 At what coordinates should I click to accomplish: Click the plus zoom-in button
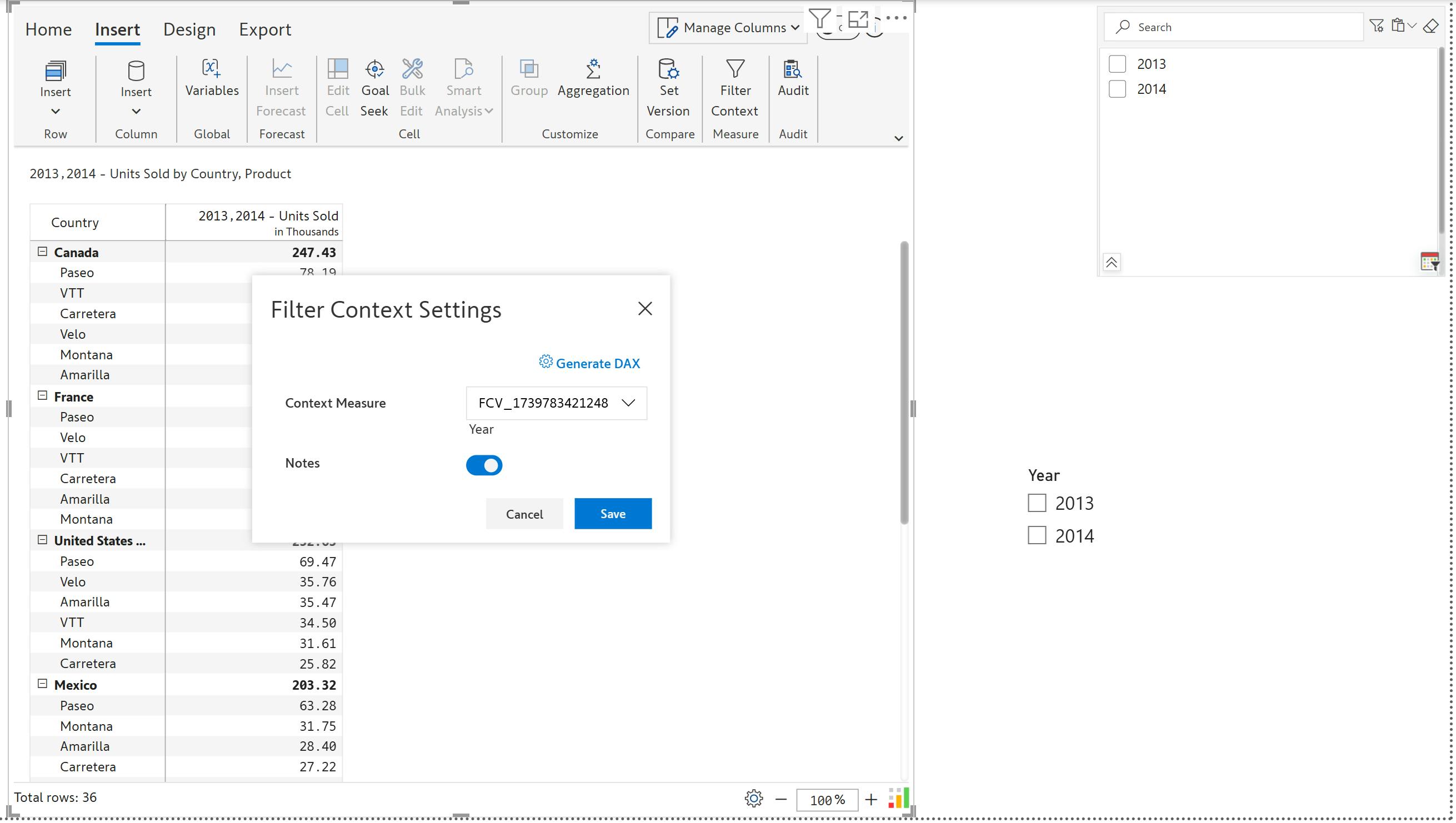click(871, 799)
